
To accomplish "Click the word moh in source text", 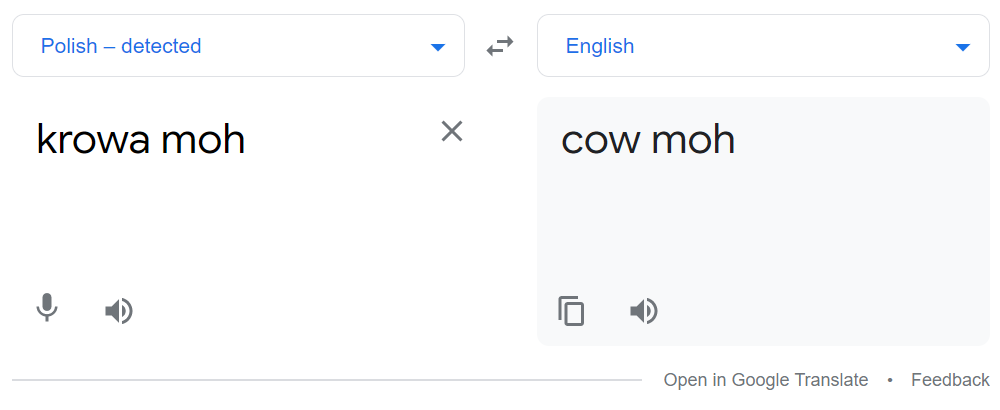I will pyautogui.click(x=203, y=139).
